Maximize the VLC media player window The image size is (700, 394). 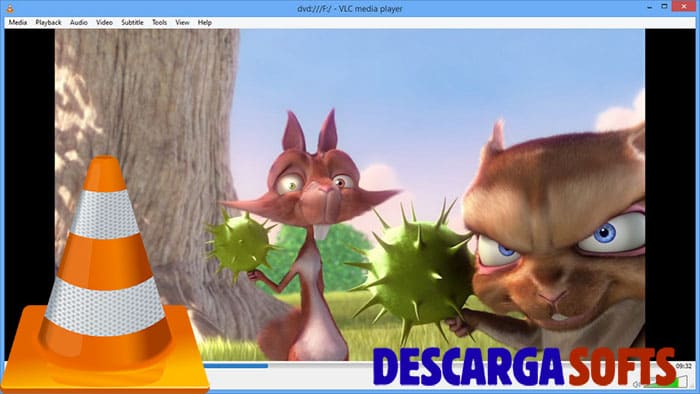(664, 7)
